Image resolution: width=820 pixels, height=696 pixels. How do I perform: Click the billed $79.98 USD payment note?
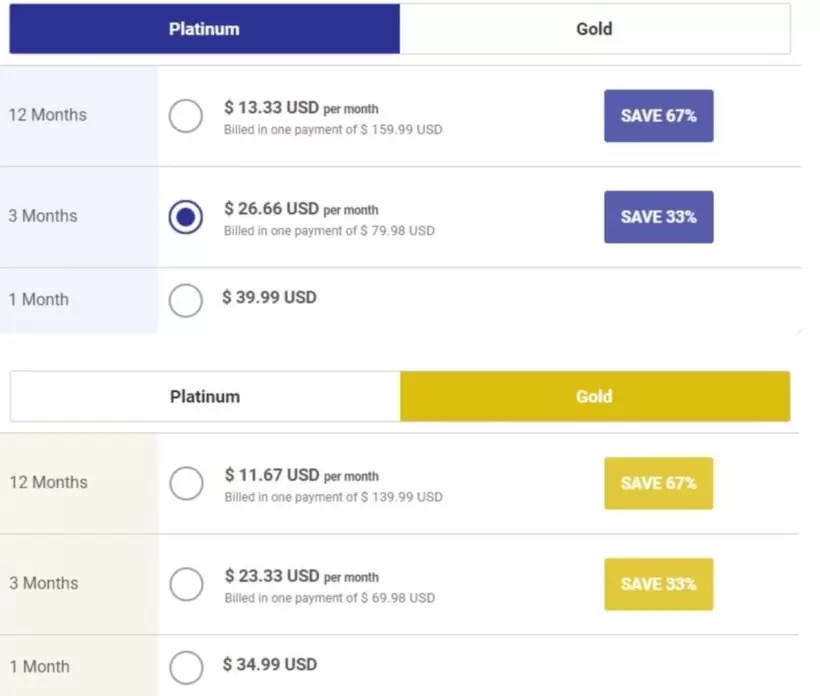click(329, 231)
